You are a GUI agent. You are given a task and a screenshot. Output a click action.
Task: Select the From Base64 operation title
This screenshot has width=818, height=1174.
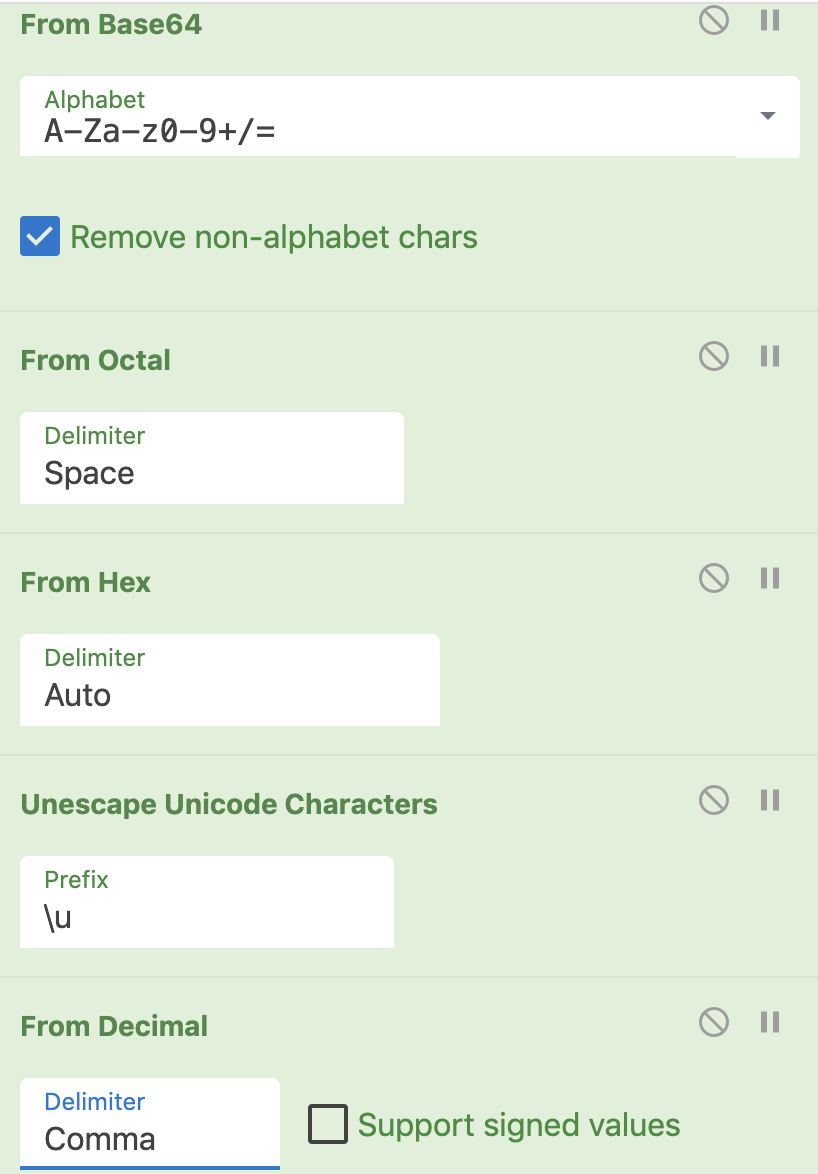111,25
